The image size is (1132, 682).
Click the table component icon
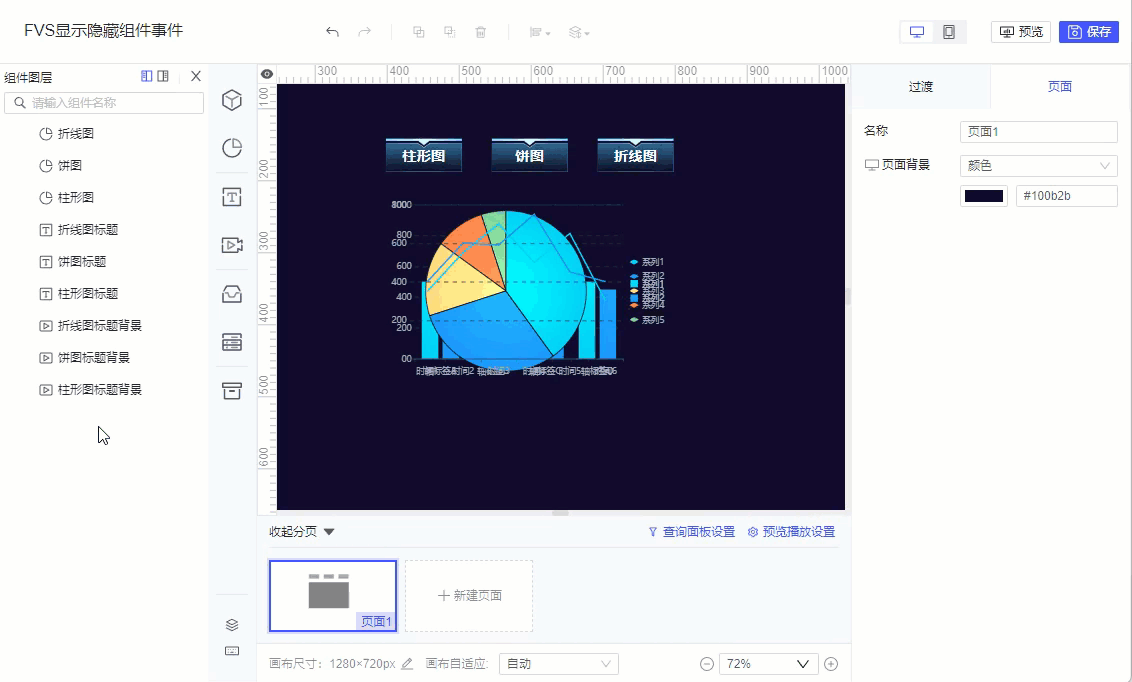[x=231, y=341]
